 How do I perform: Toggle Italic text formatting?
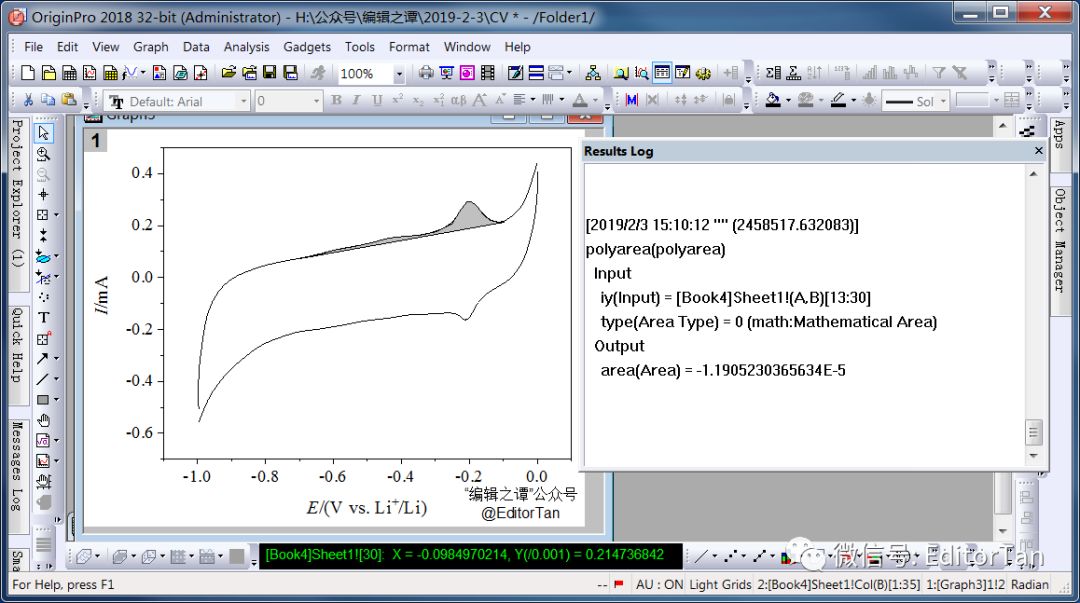click(356, 101)
